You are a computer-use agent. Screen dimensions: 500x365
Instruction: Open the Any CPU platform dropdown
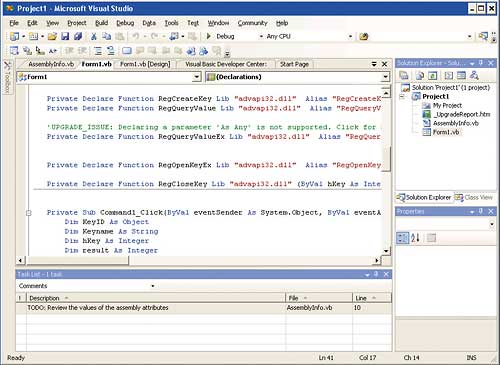[350, 36]
